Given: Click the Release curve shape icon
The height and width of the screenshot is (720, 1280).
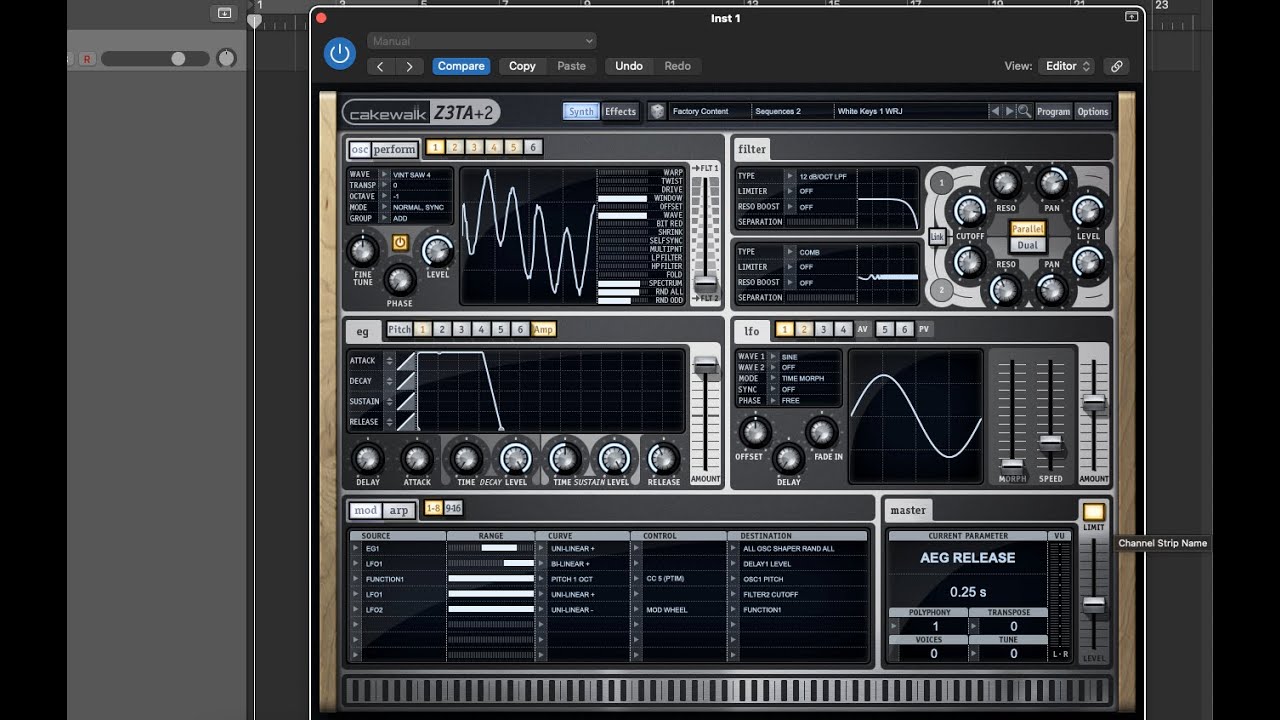Looking at the screenshot, I should [406, 422].
